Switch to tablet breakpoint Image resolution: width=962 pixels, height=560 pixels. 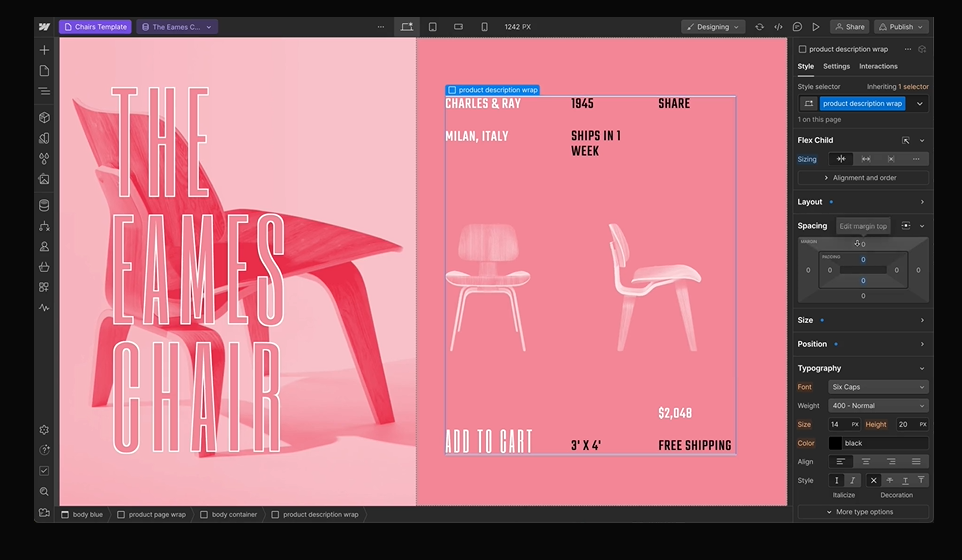click(x=433, y=27)
